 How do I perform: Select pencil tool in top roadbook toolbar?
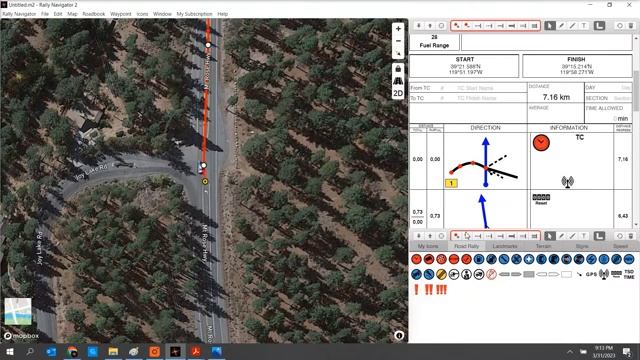coord(562,26)
